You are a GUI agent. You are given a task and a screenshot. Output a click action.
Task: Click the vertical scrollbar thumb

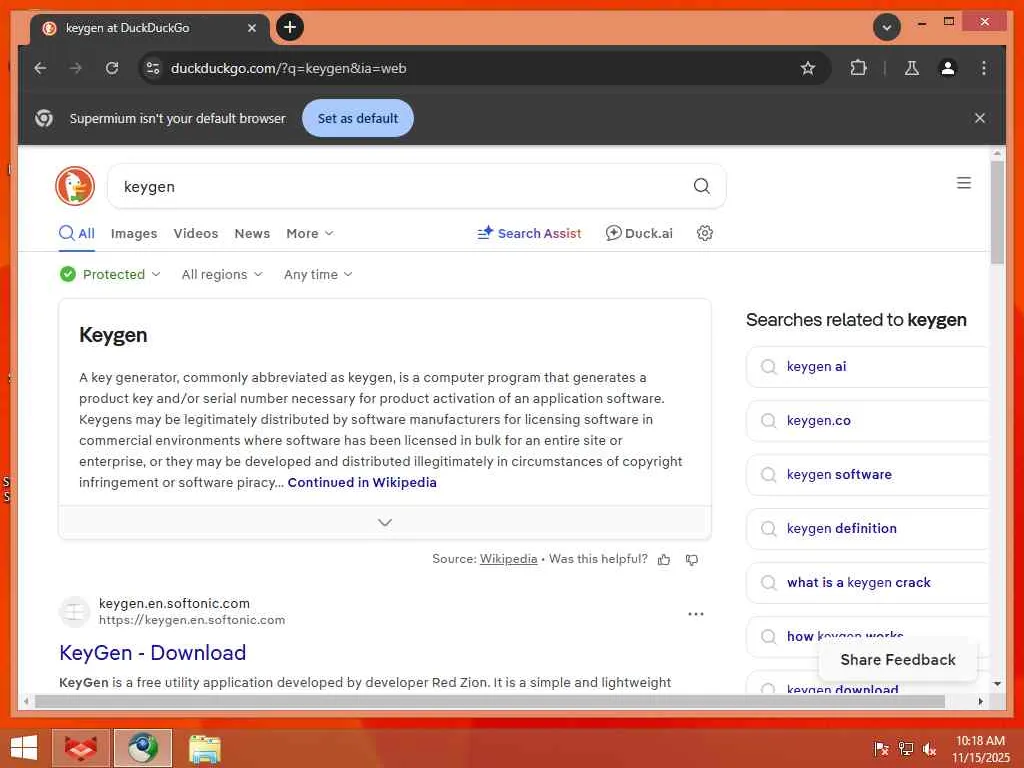997,212
